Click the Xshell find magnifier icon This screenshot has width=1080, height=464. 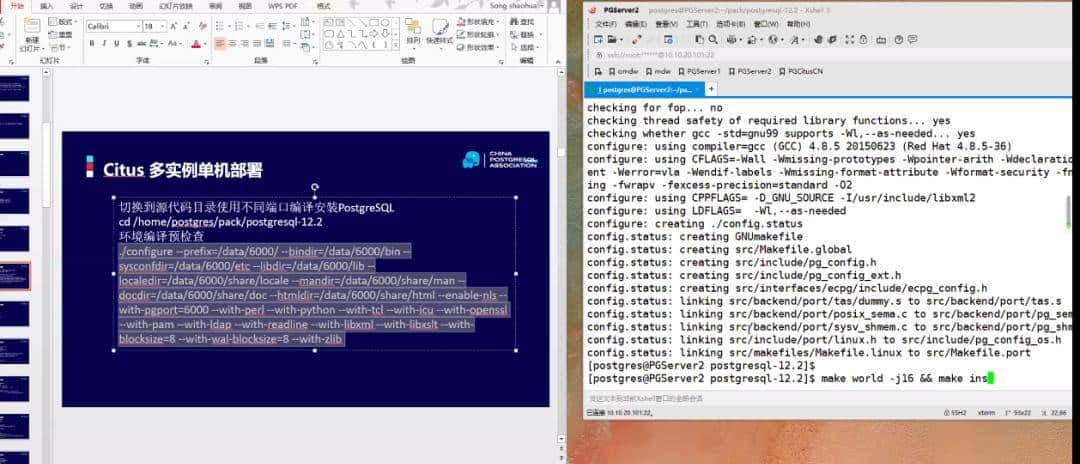click(x=711, y=39)
